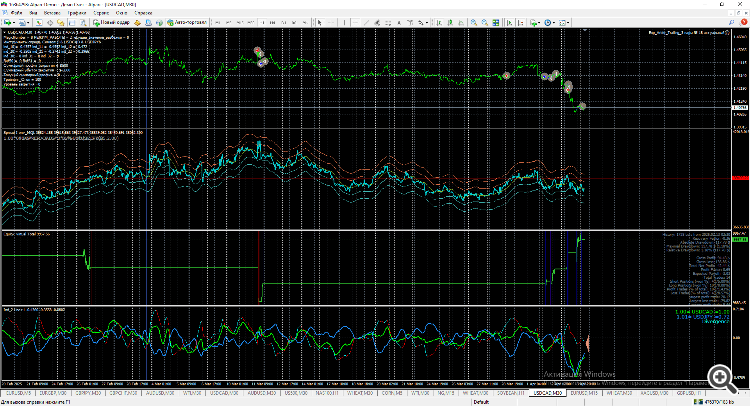Toggle chart auto scroll
Screen dimensions: 750x406
[x=510, y=22]
